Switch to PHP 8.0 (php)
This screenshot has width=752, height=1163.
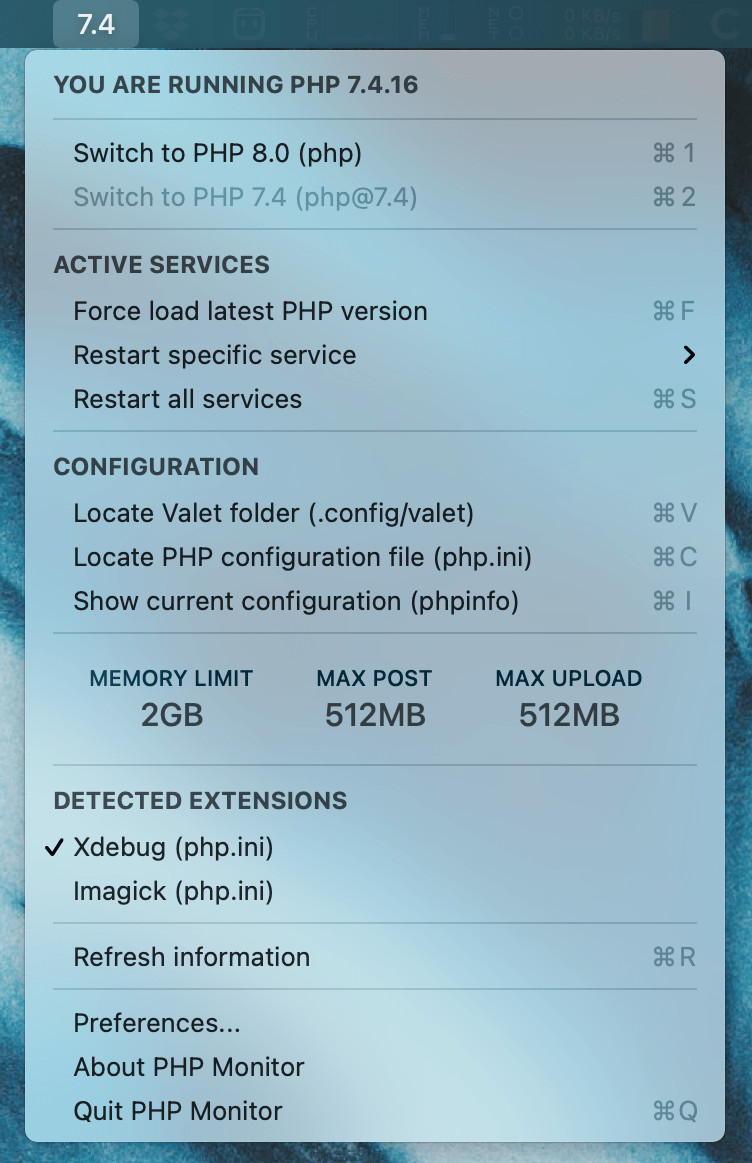coord(375,154)
